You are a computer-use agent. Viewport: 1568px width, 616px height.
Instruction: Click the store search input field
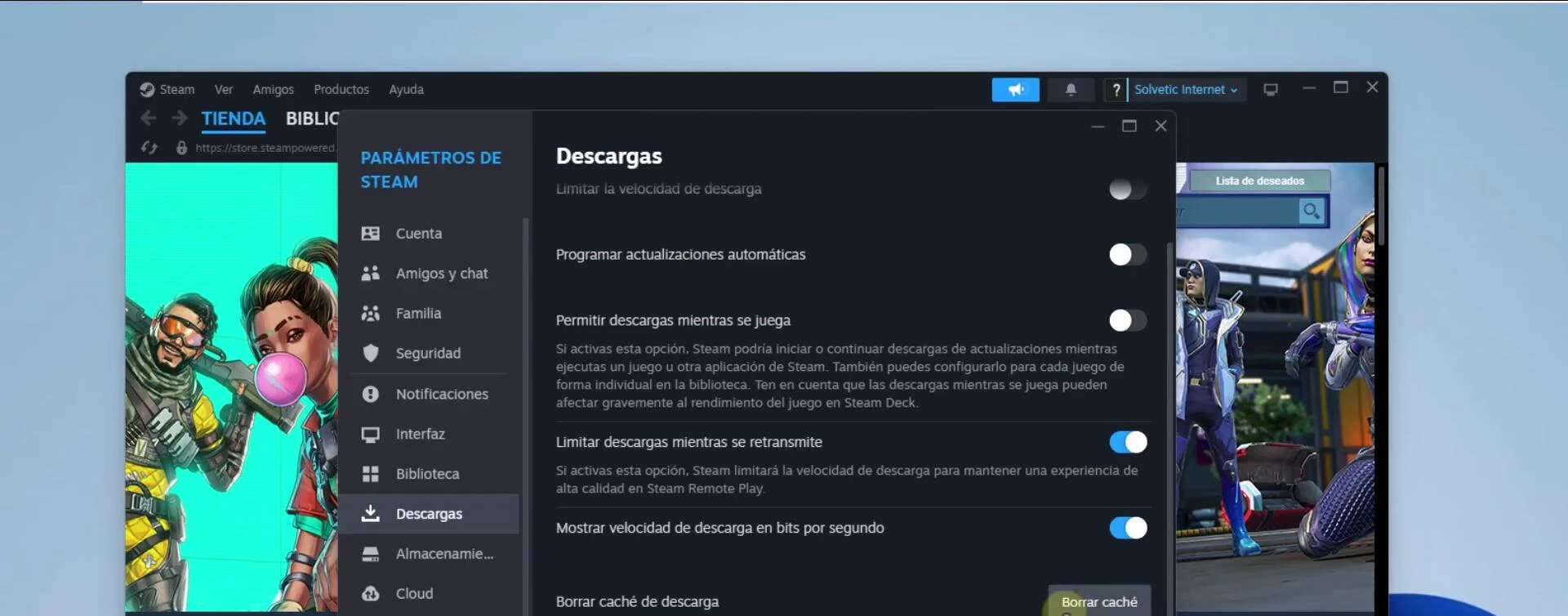1236,212
